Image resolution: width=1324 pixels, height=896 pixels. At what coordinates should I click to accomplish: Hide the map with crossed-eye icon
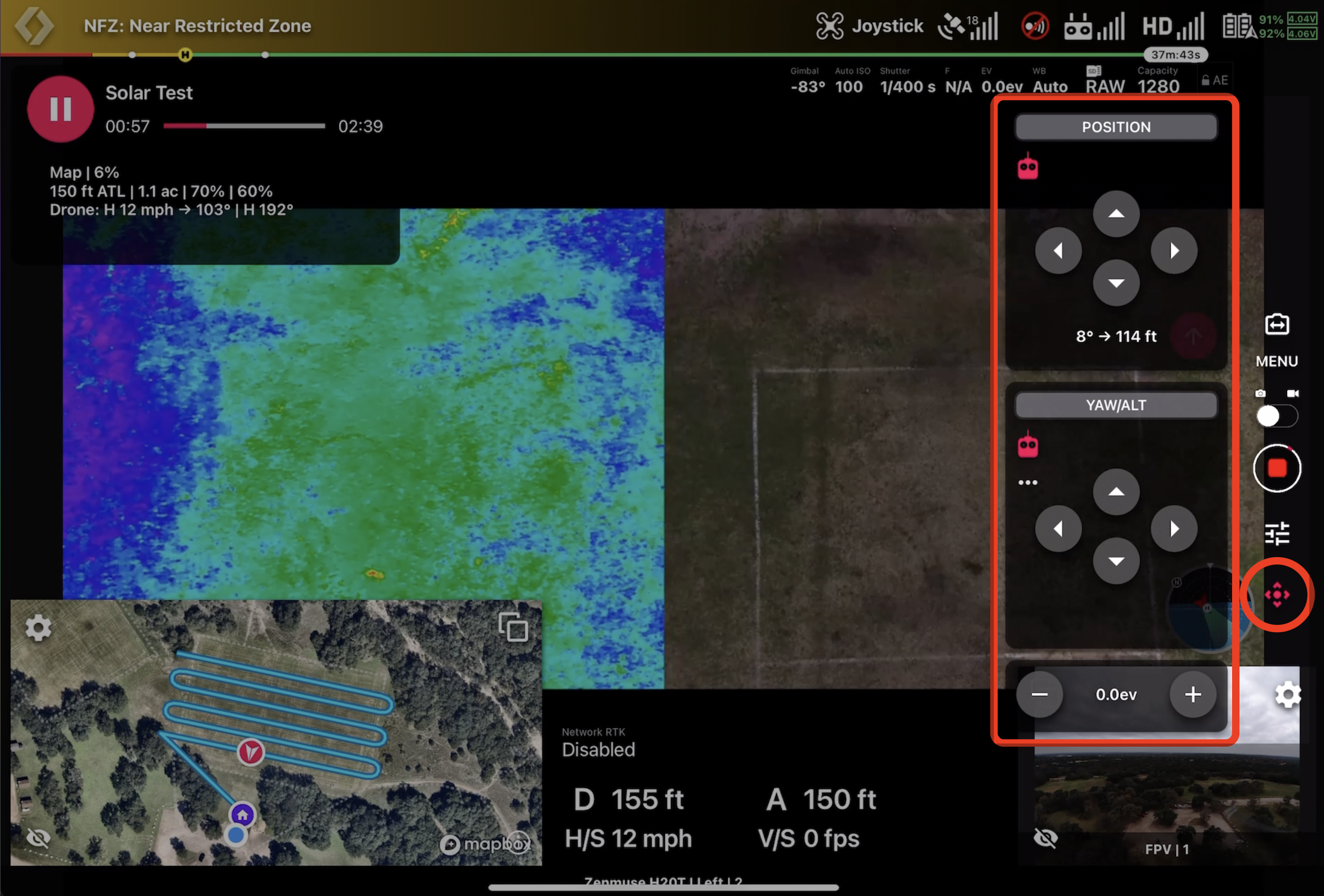coord(38,838)
